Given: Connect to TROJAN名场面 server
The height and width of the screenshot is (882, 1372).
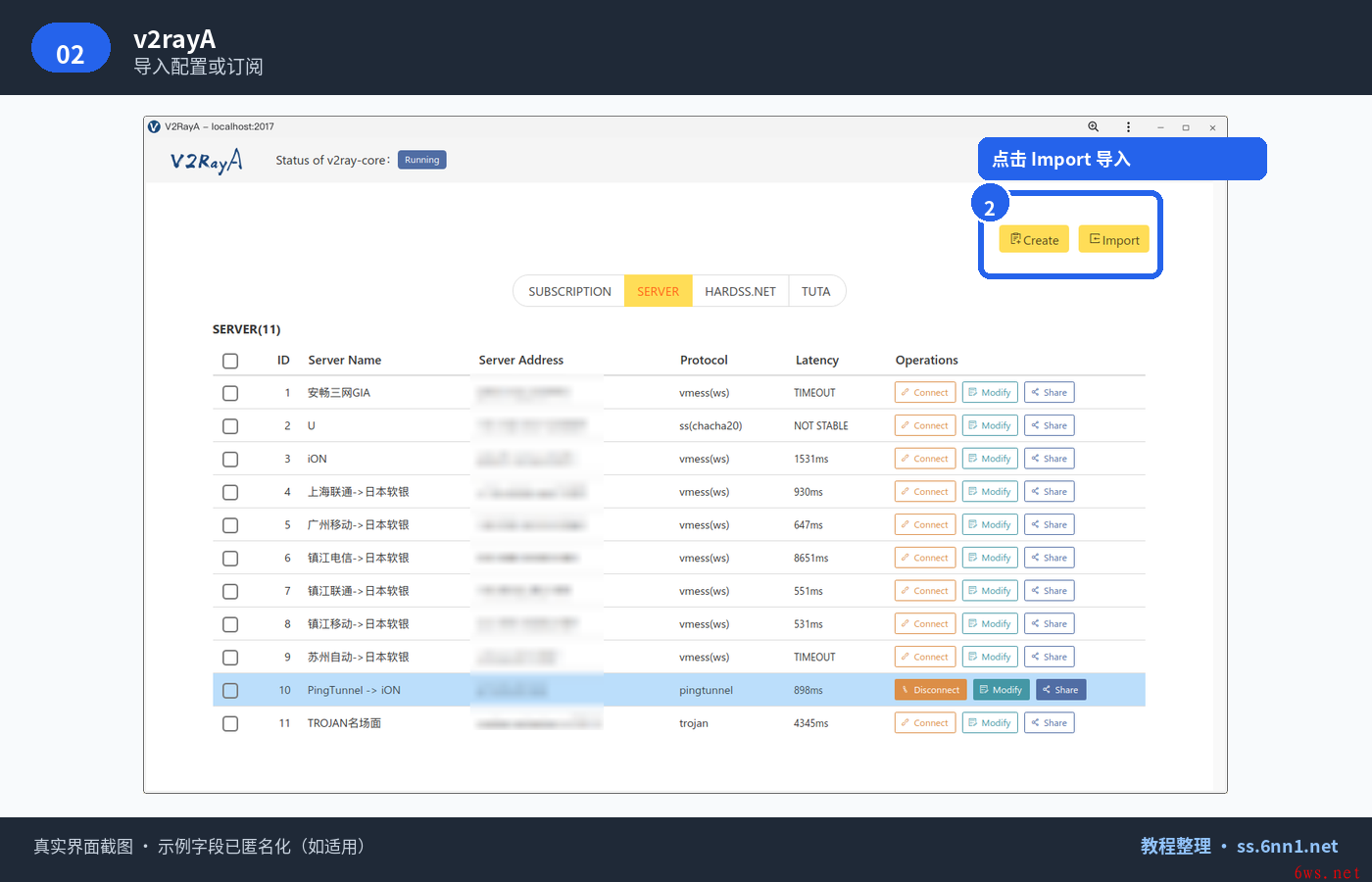Looking at the screenshot, I should pos(925,722).
